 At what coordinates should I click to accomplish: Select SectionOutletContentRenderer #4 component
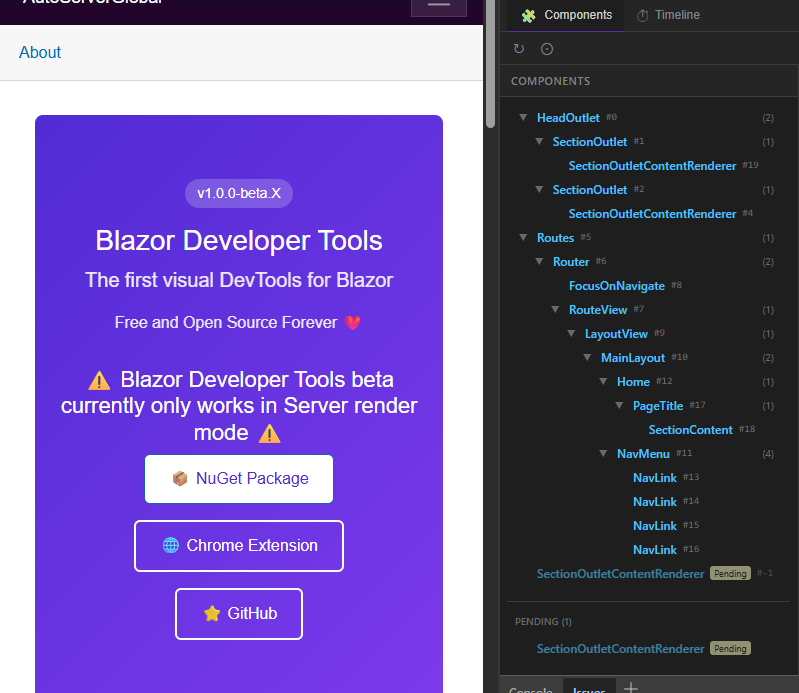click(x=652, y=214)
